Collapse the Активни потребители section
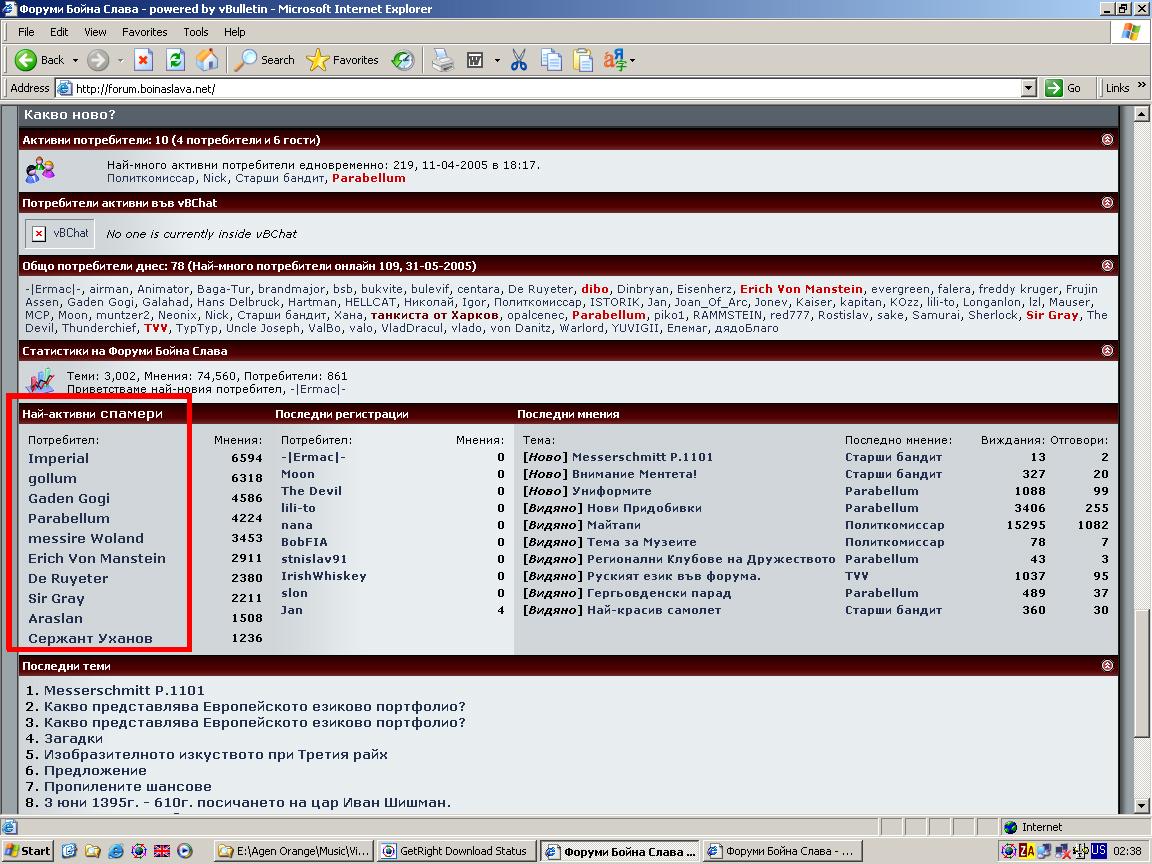The height and width of the screenshot is (864, 1152). point(1107,140)
